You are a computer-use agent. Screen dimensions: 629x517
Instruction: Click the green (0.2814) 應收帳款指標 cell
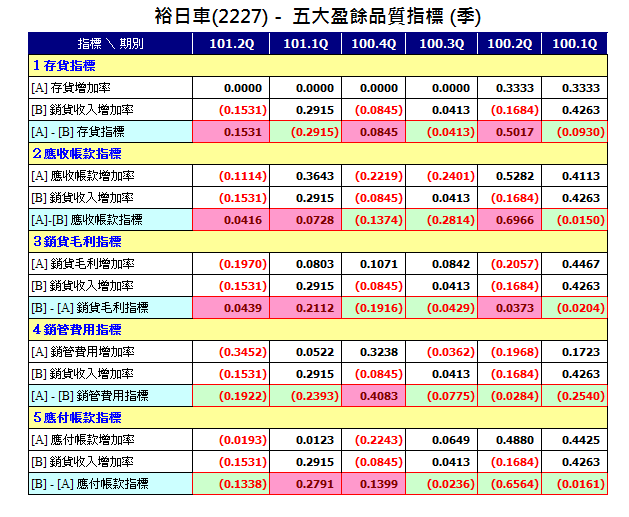(442, 220)
